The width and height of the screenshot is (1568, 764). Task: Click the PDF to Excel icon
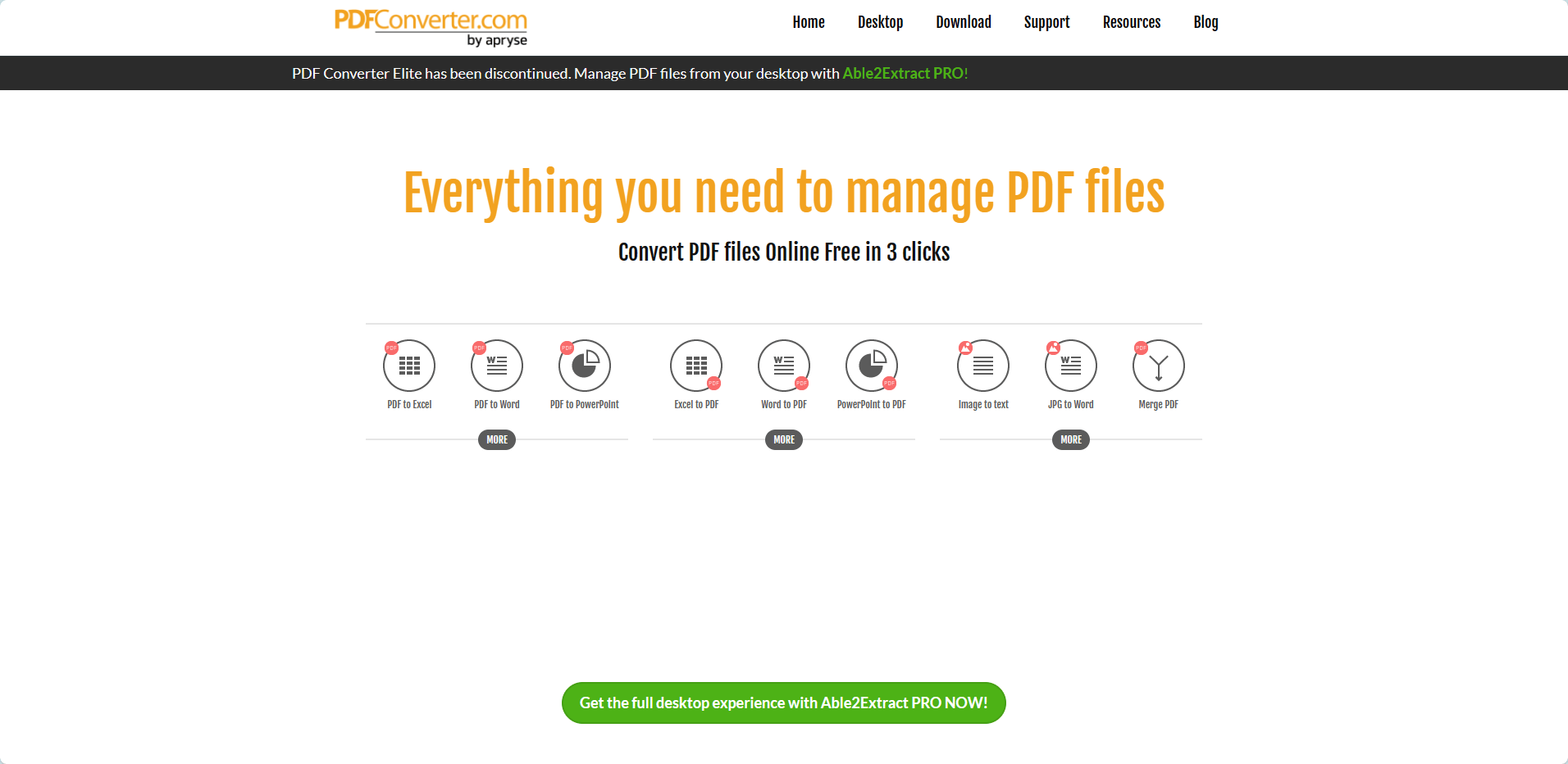[x=409, y=366]
